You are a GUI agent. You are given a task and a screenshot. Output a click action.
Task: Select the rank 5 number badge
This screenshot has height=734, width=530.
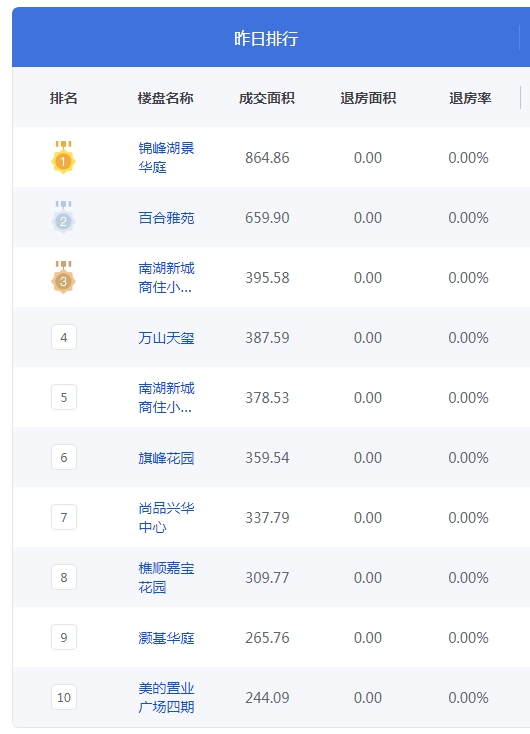(64, 397)
